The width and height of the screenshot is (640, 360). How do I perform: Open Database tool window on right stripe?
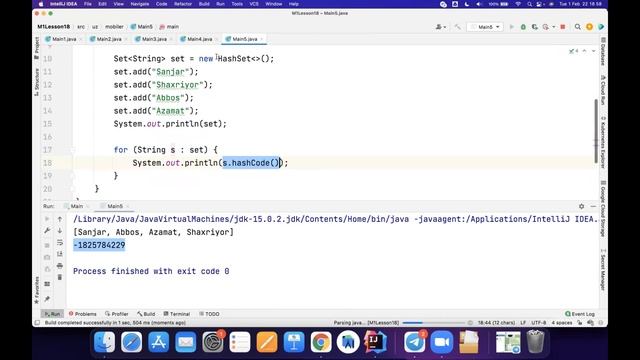tap(603, 51)
